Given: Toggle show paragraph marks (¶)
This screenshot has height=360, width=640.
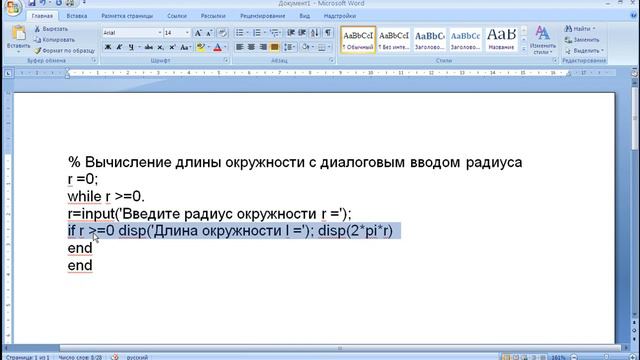Looking at the screenshot, I should (328, 33).
